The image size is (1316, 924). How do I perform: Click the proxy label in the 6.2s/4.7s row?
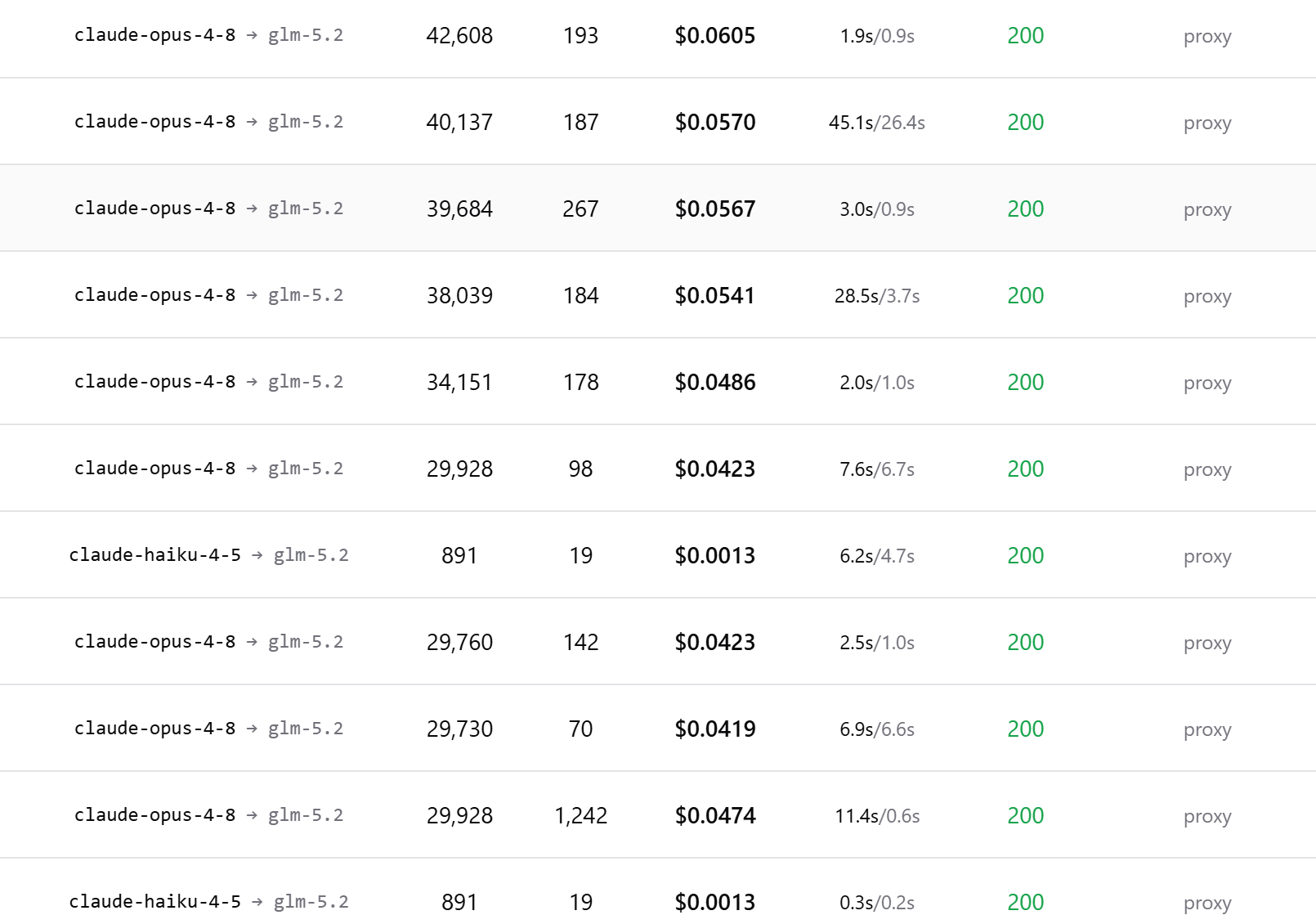[x=1207, y=558]
